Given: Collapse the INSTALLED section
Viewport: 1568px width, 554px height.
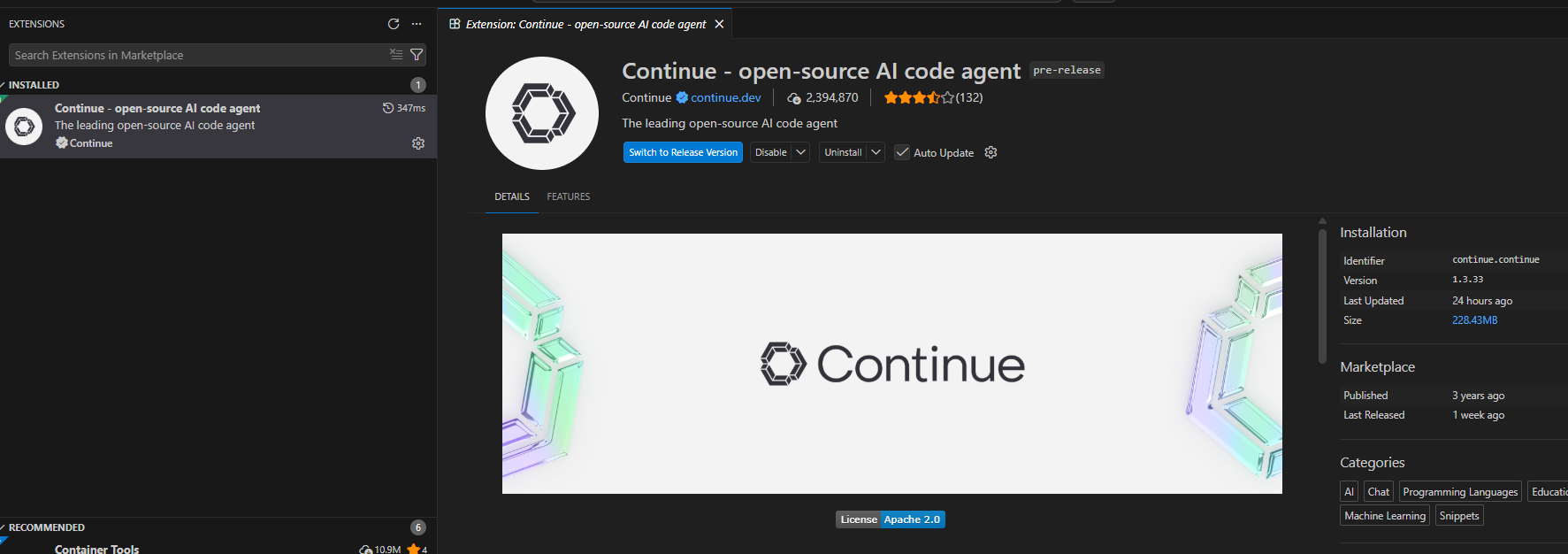Looking at the screenshot, I should [x=34, y=85].
